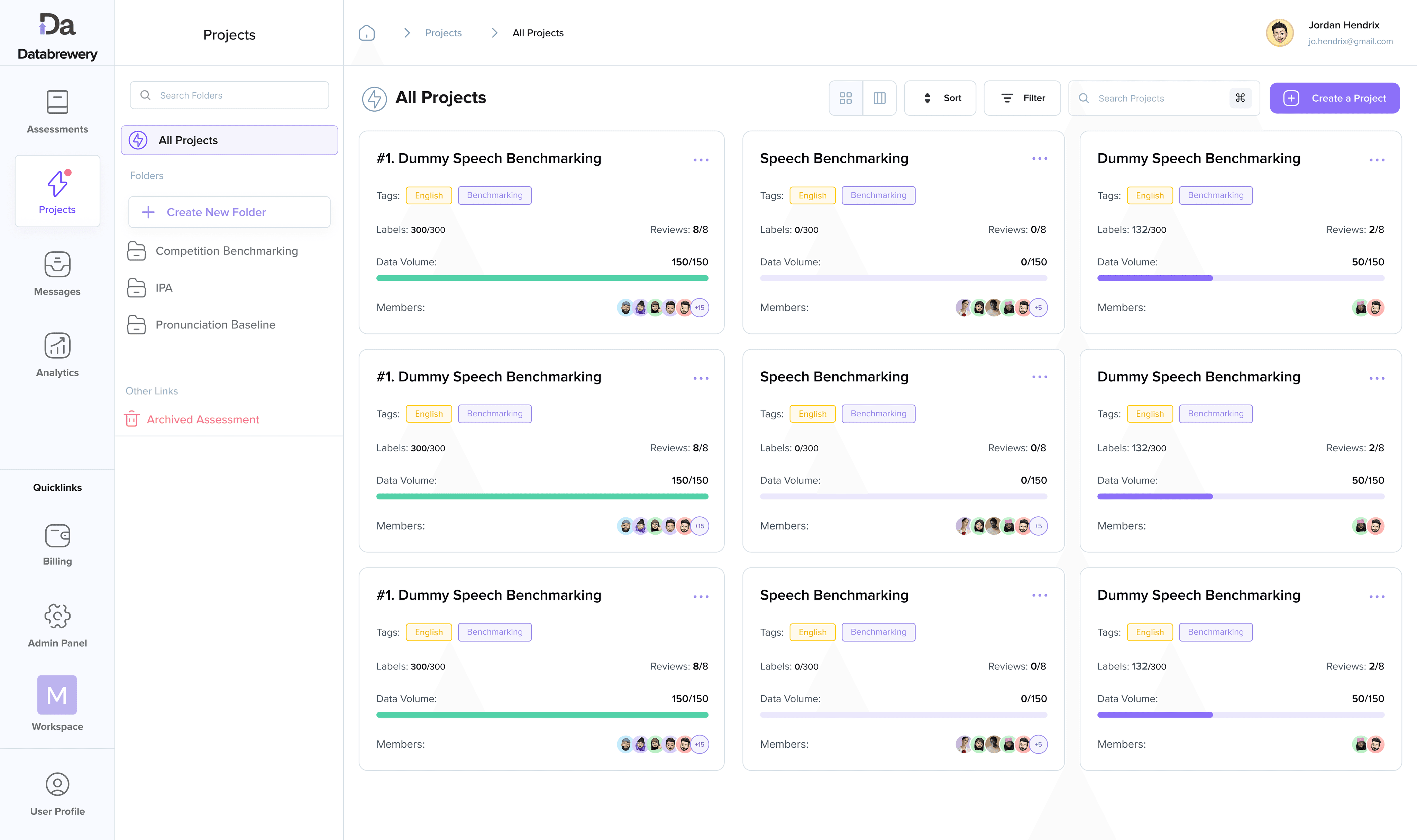Click Archived Assessment link

click(202, 419)
